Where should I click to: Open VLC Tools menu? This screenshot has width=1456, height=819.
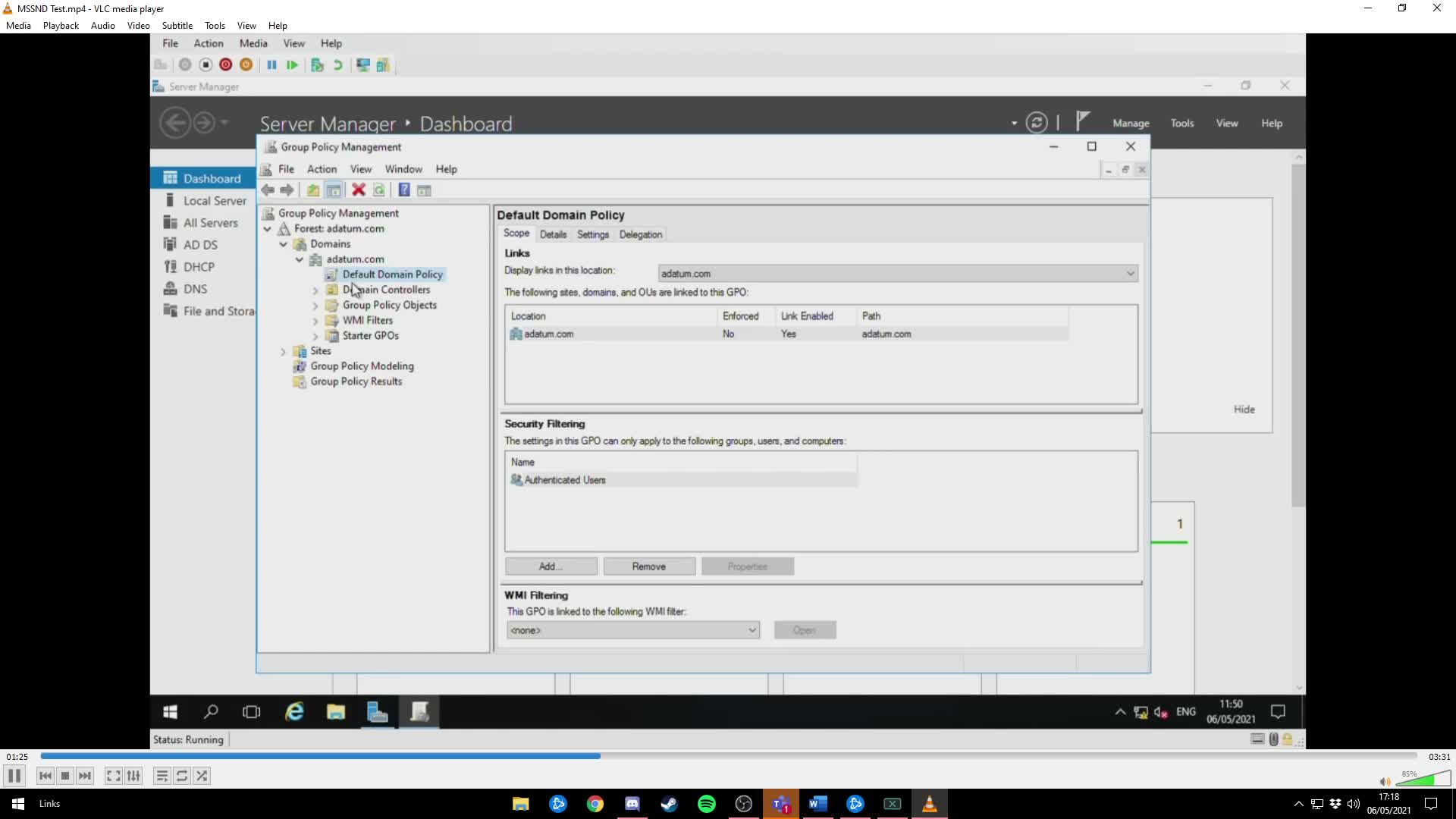(x=215, y=25)
